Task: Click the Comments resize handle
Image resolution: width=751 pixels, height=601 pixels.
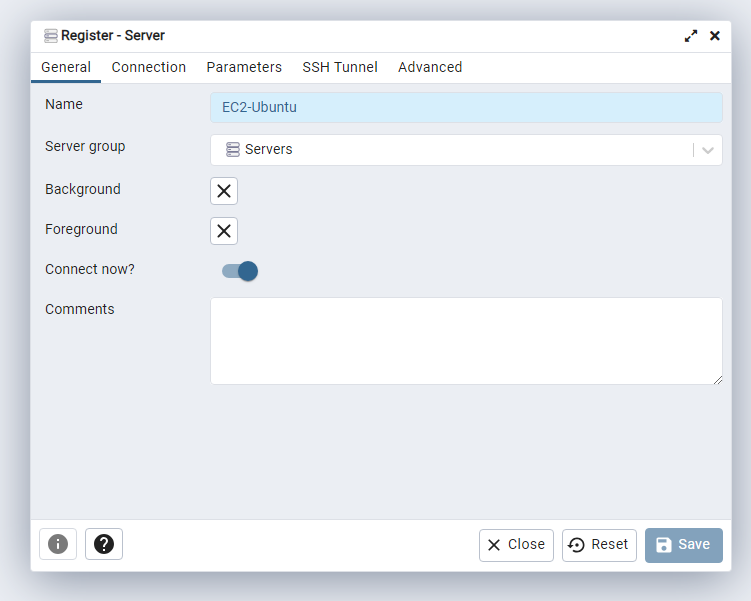Action: click(717, 380)
